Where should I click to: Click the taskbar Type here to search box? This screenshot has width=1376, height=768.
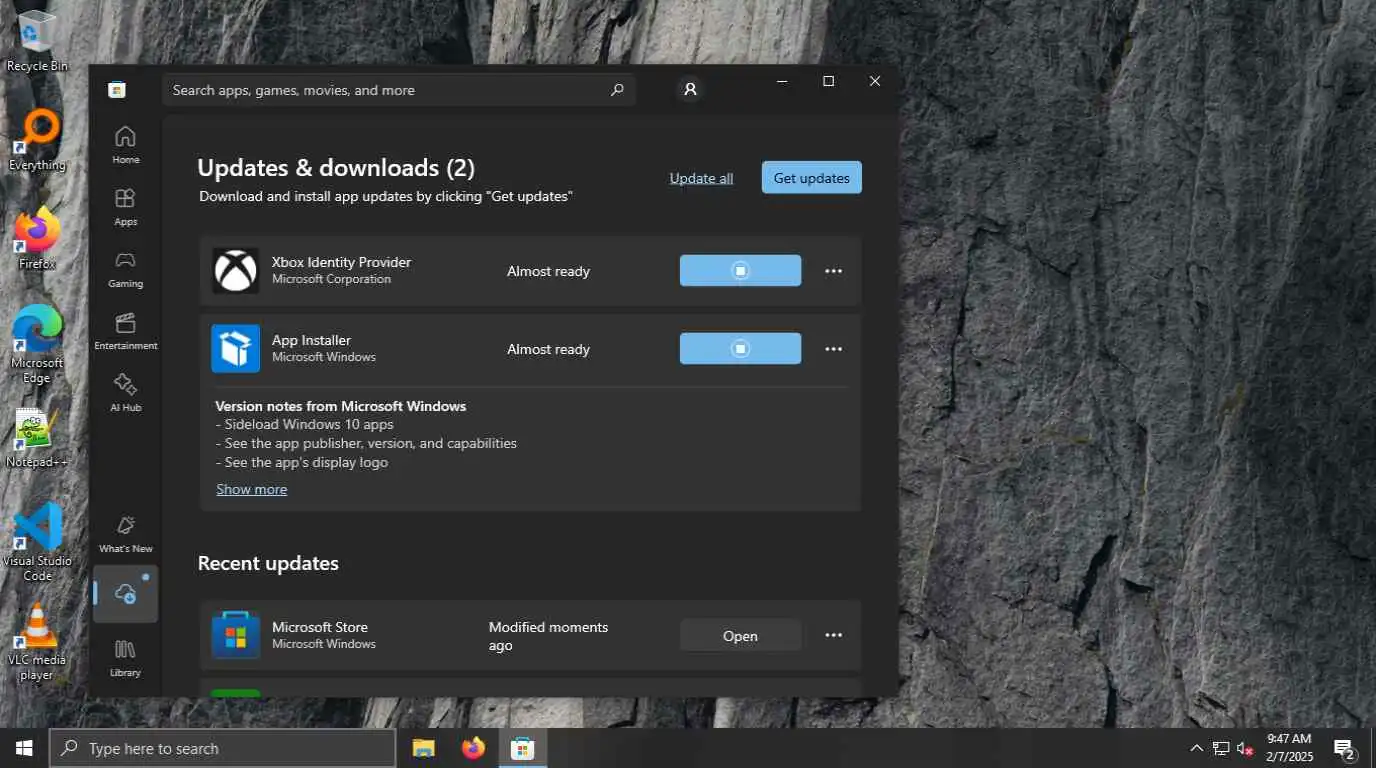223,748
